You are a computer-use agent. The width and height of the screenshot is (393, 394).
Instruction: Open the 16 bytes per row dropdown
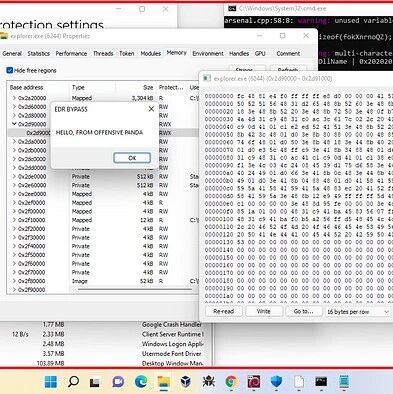358,312
